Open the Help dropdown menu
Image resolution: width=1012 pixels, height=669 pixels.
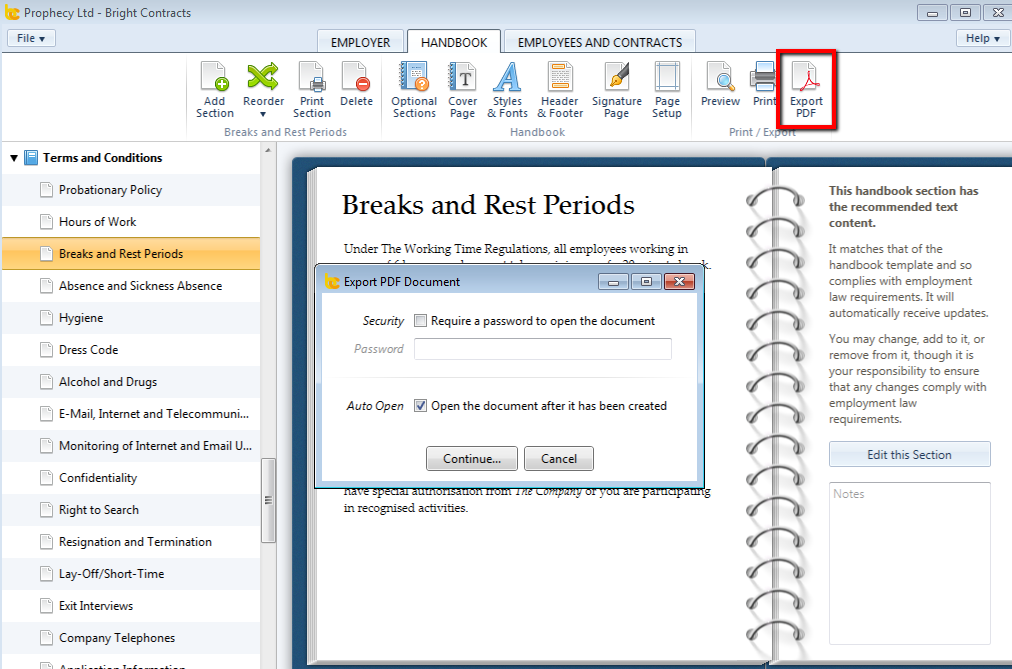tap(982, 38)
